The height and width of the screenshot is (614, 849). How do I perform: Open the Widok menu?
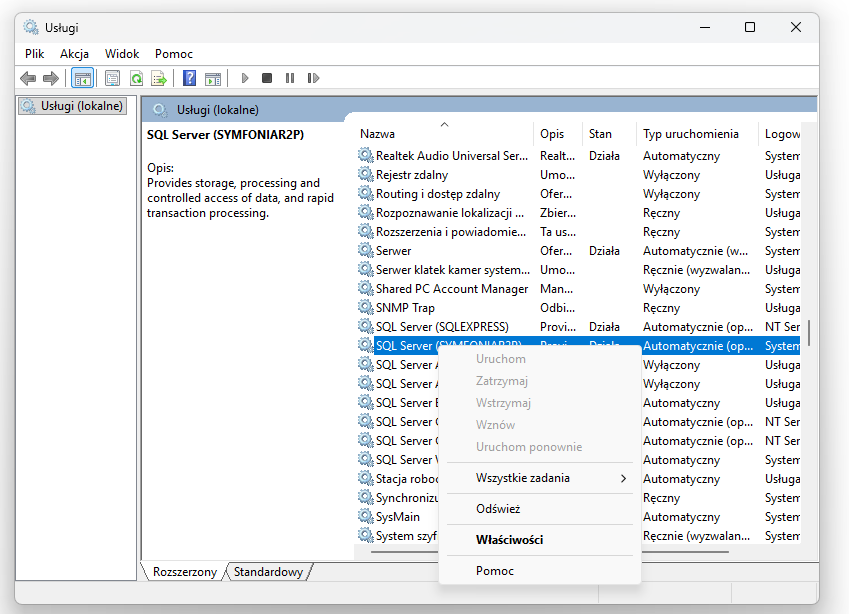tap(122, 54)
